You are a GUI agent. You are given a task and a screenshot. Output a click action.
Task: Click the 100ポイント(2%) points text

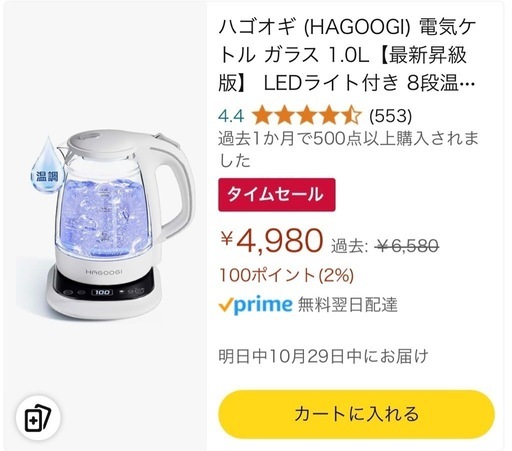[x=286, y=275]
